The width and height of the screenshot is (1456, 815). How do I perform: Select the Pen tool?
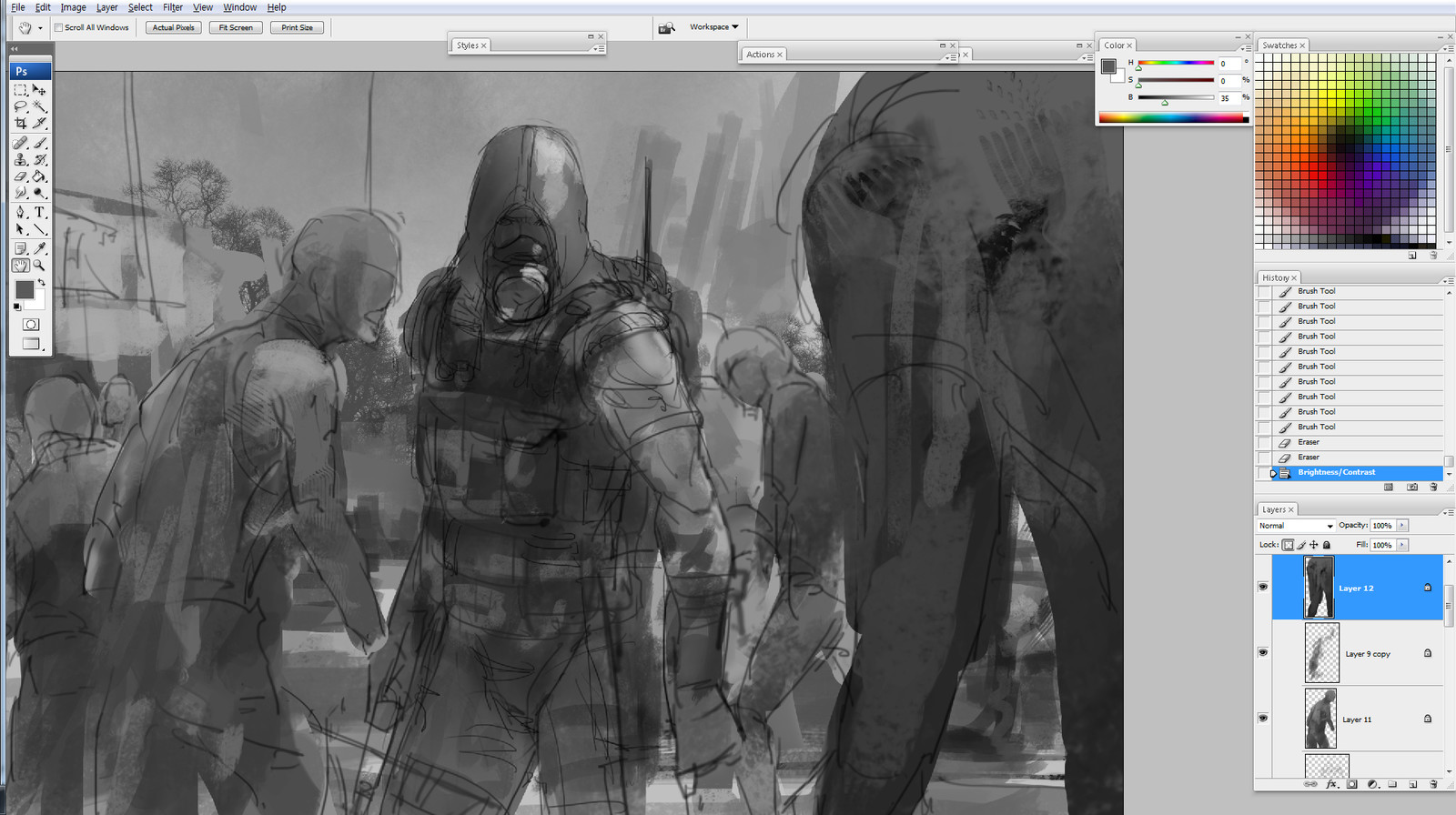(x=20, y=212)
